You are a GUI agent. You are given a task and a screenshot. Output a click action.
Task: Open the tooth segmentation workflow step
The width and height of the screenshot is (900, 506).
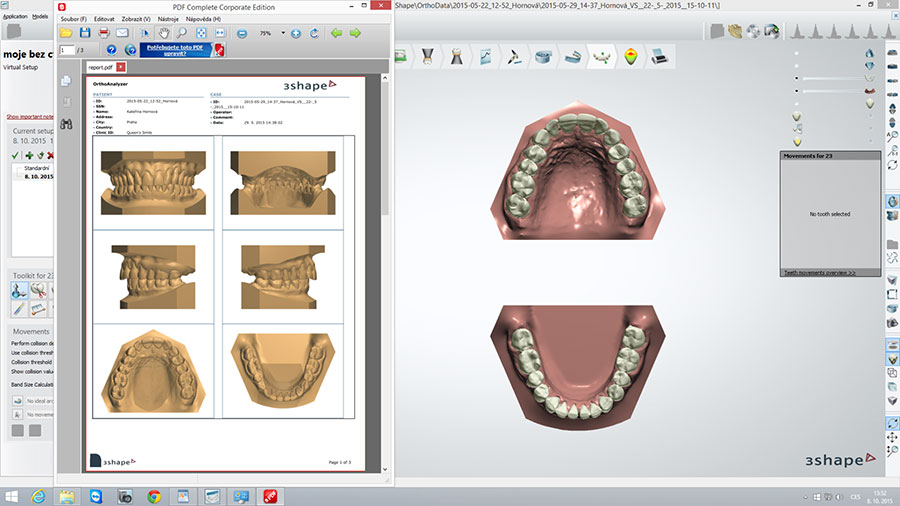pyautogui.click(x=456, y=56)
